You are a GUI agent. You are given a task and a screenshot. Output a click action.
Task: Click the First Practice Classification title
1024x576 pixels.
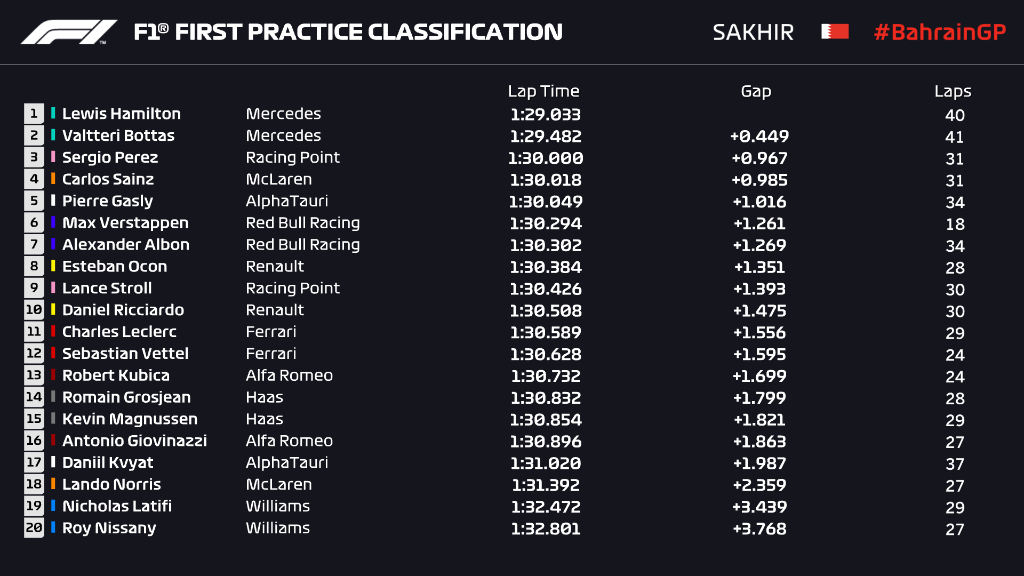click(x=348, y=32)
